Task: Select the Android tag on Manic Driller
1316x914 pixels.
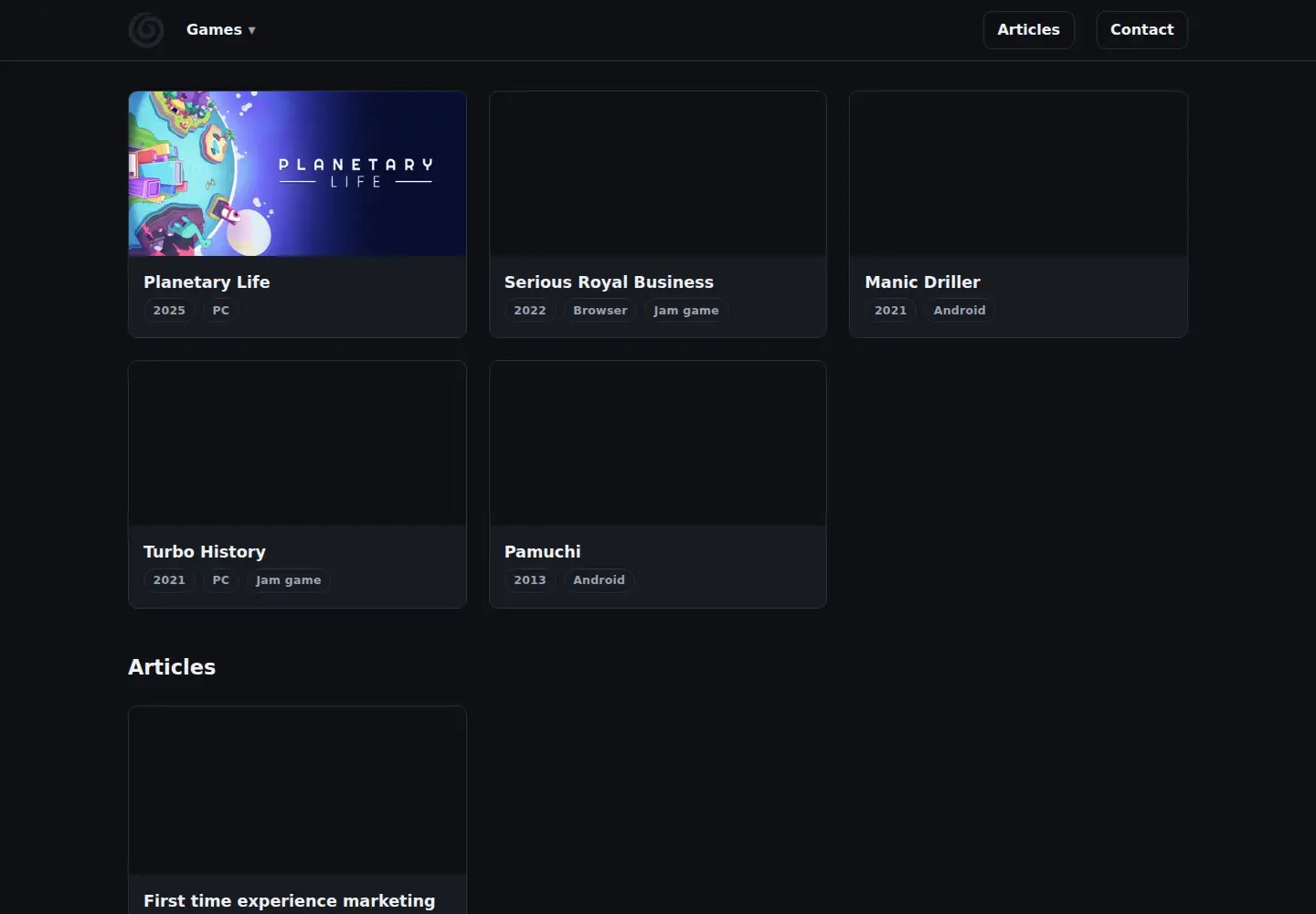Action: [x=960, y=311]
